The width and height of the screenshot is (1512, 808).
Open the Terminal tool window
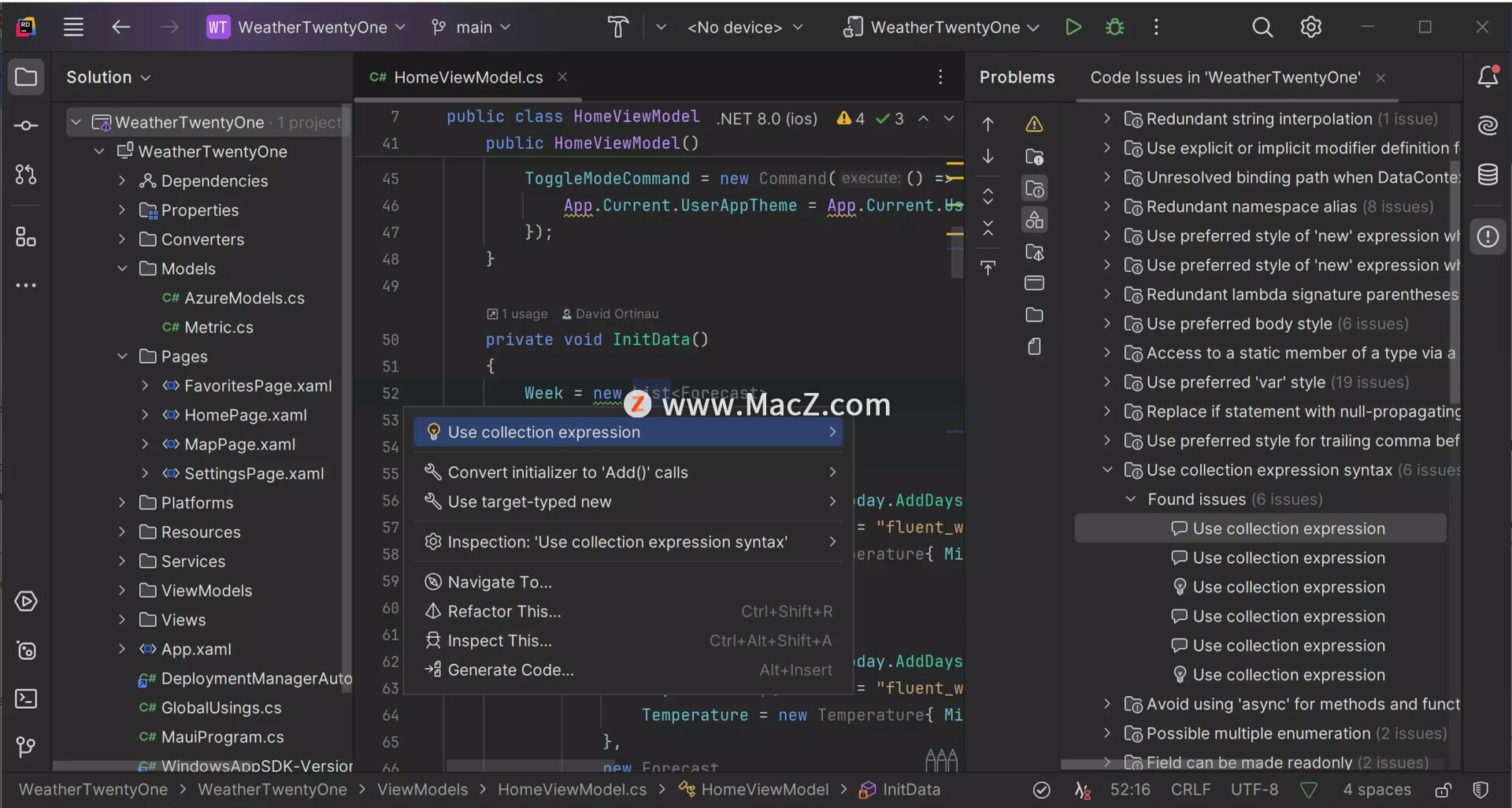click(x=26, y=699)
